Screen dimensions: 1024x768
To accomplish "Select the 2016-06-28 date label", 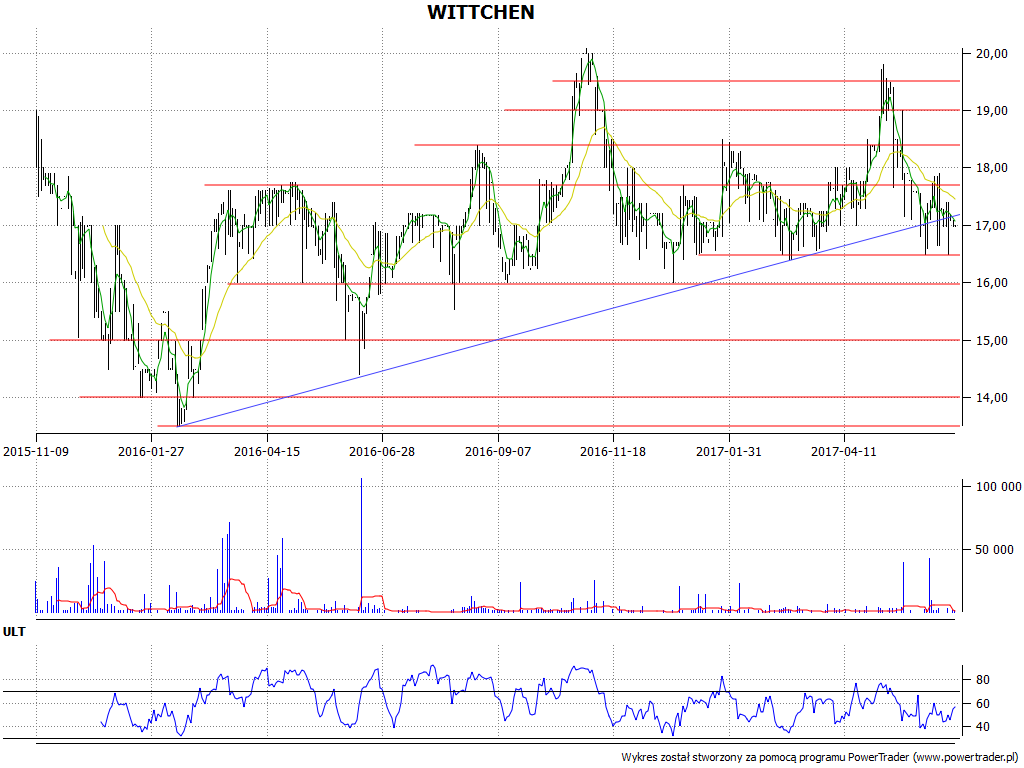I will [x=382, y=451].
